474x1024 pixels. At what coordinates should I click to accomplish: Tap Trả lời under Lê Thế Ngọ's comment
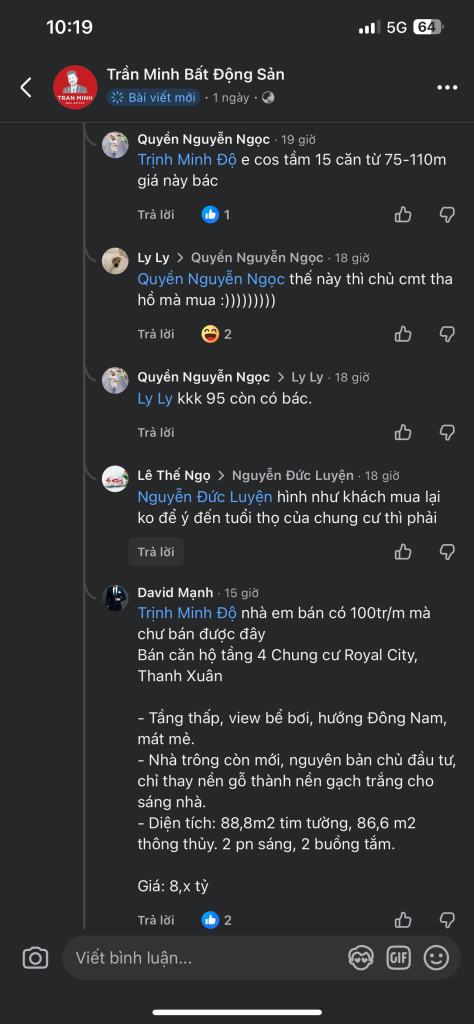(x=156, y=552)
